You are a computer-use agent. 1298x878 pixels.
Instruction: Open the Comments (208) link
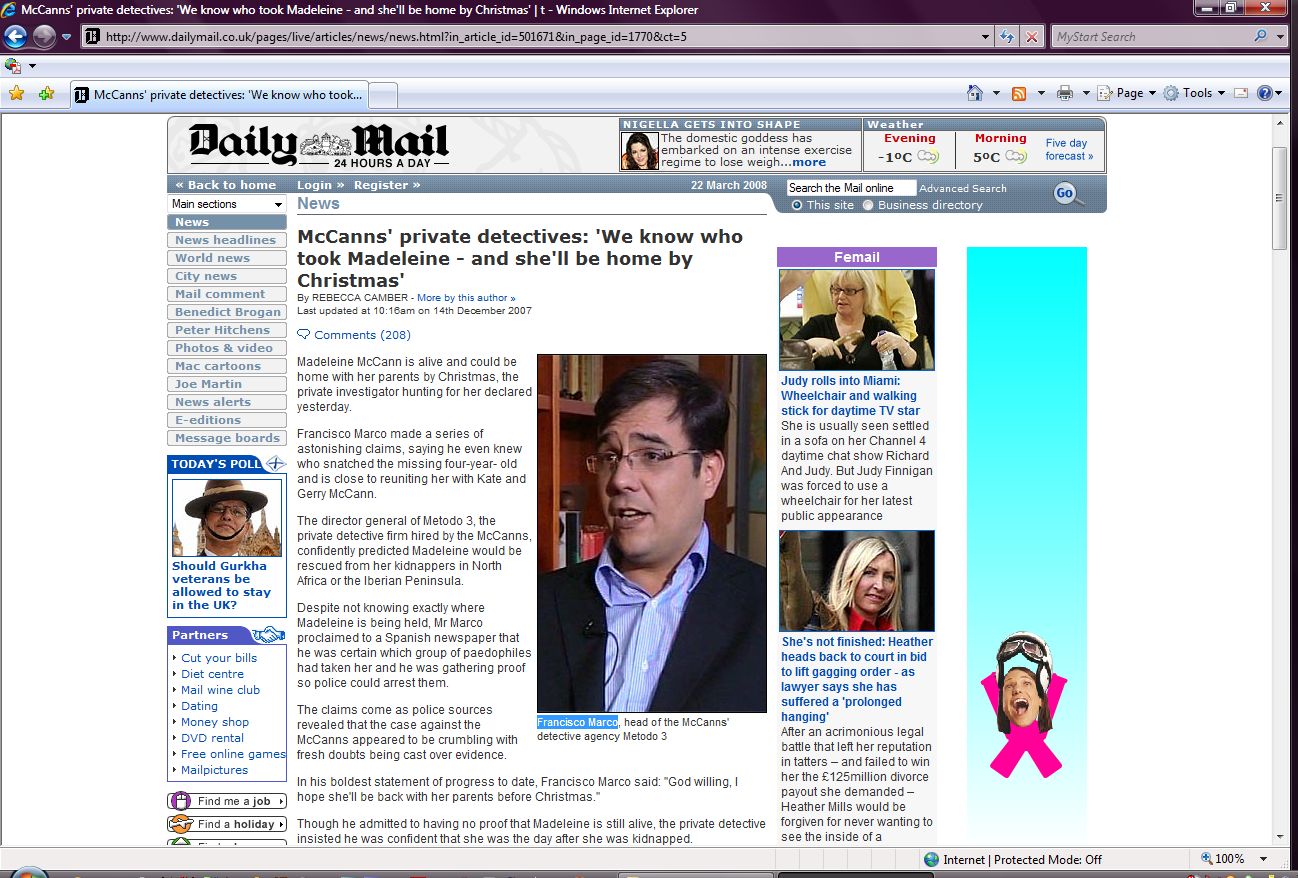point(361,335)
